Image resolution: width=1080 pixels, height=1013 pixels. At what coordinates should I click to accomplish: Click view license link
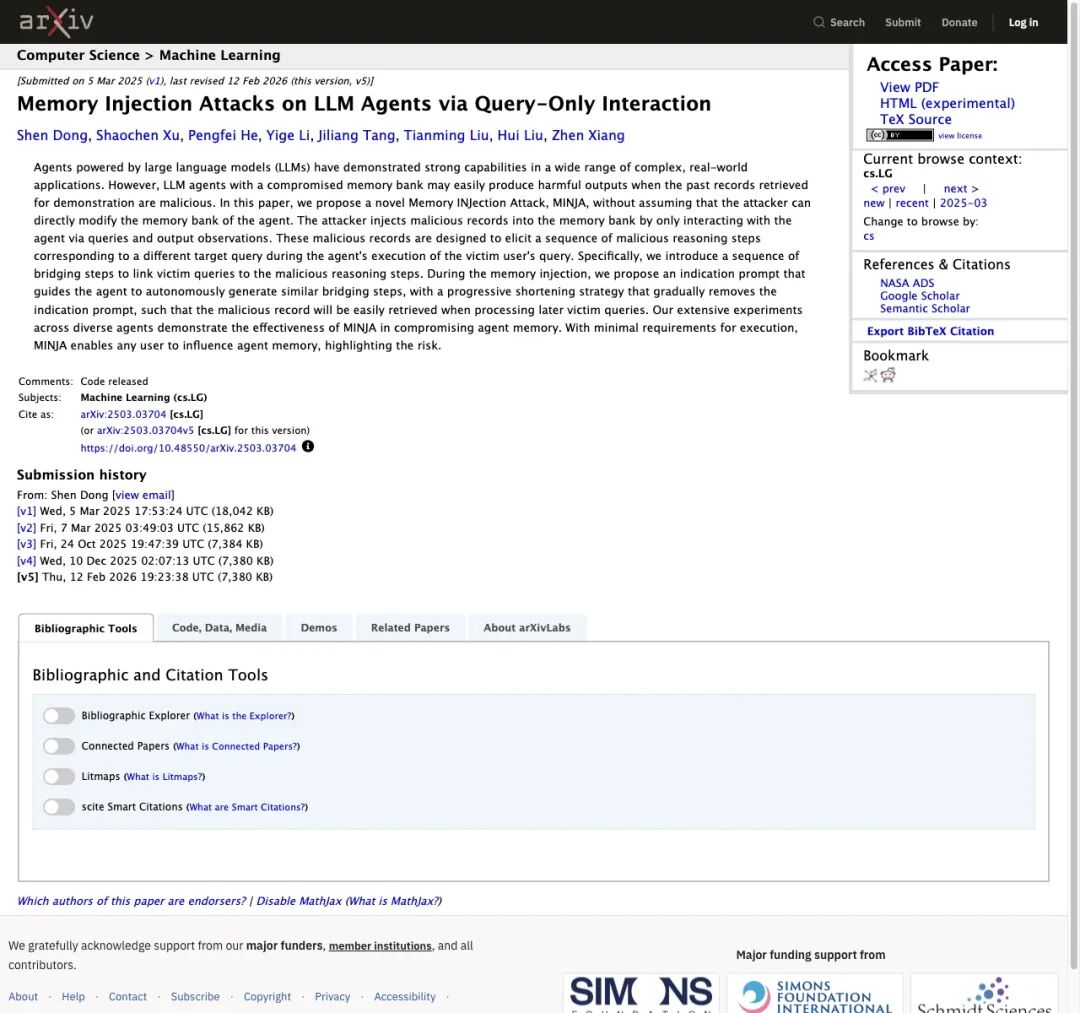click(x=959, y=136)
